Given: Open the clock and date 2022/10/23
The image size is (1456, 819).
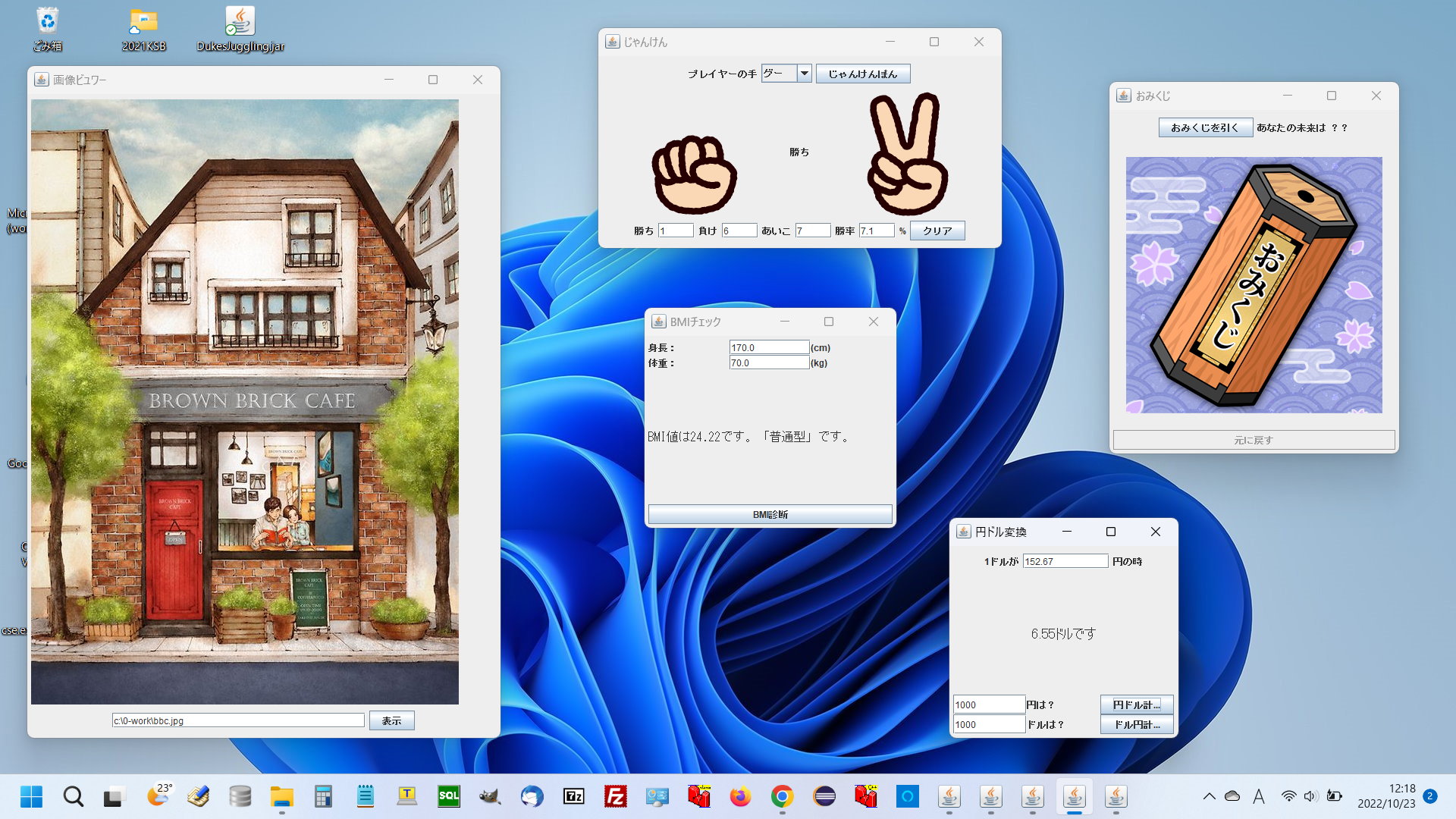Looking at the screenshot, I should click(x=1386, y=796).
